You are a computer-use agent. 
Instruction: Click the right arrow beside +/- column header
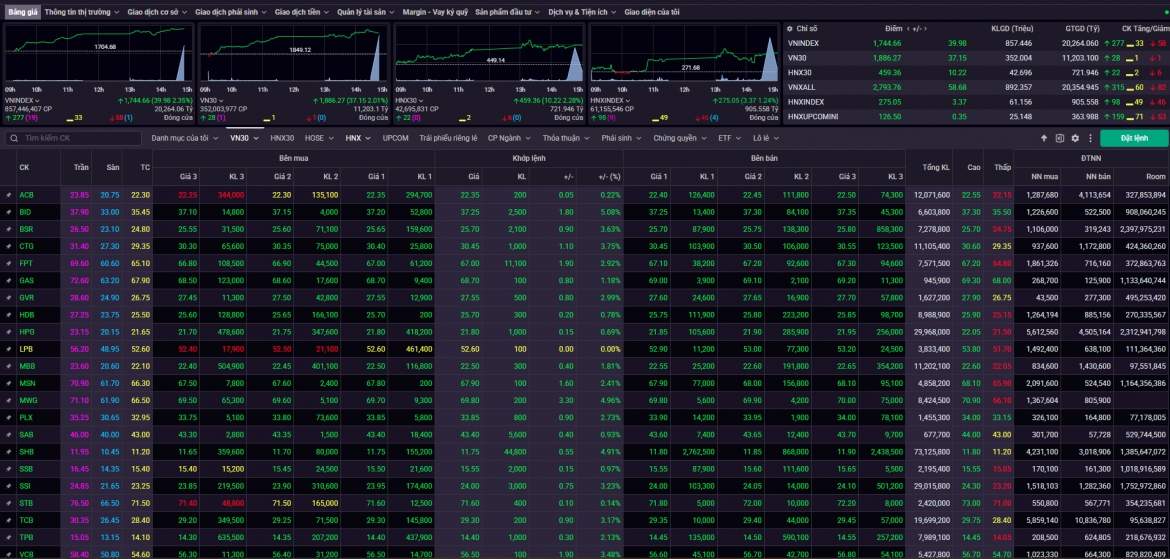tap(924, 28)
